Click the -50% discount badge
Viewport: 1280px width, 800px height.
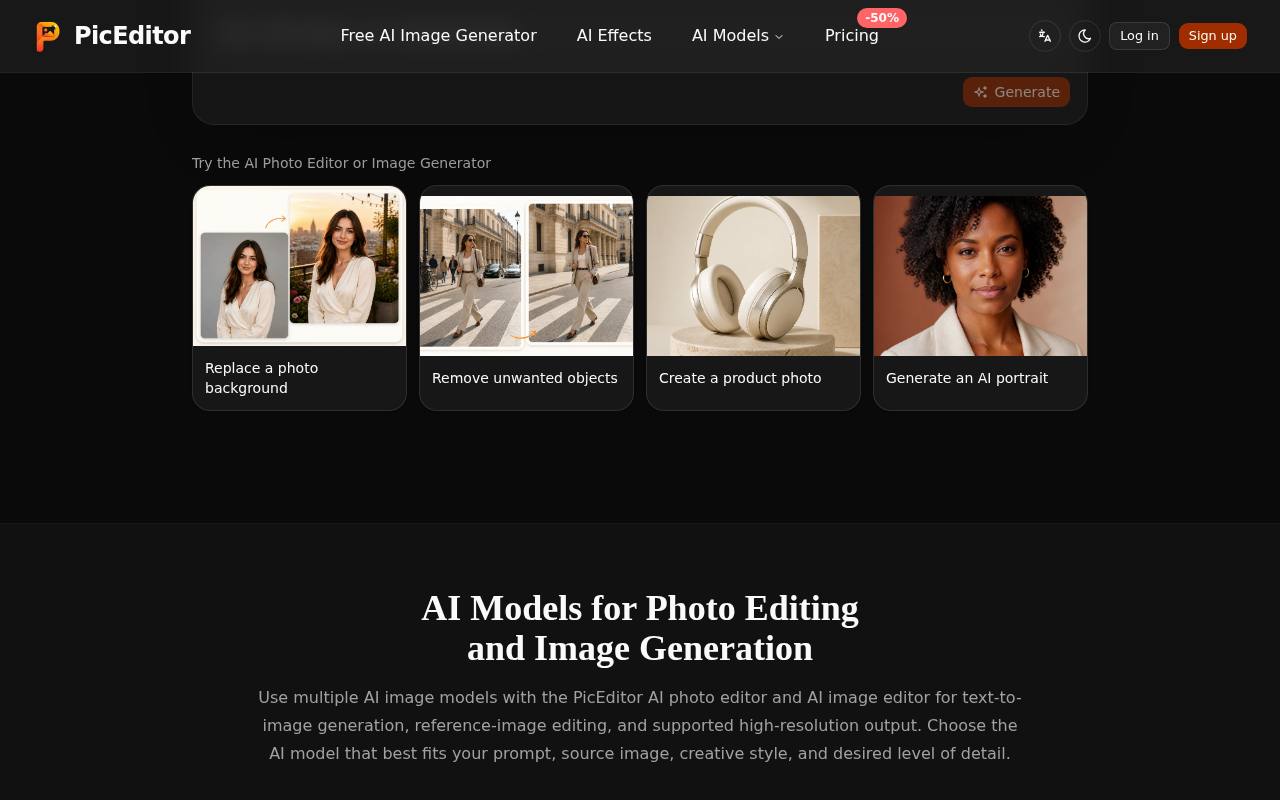(x=882, y=18)
